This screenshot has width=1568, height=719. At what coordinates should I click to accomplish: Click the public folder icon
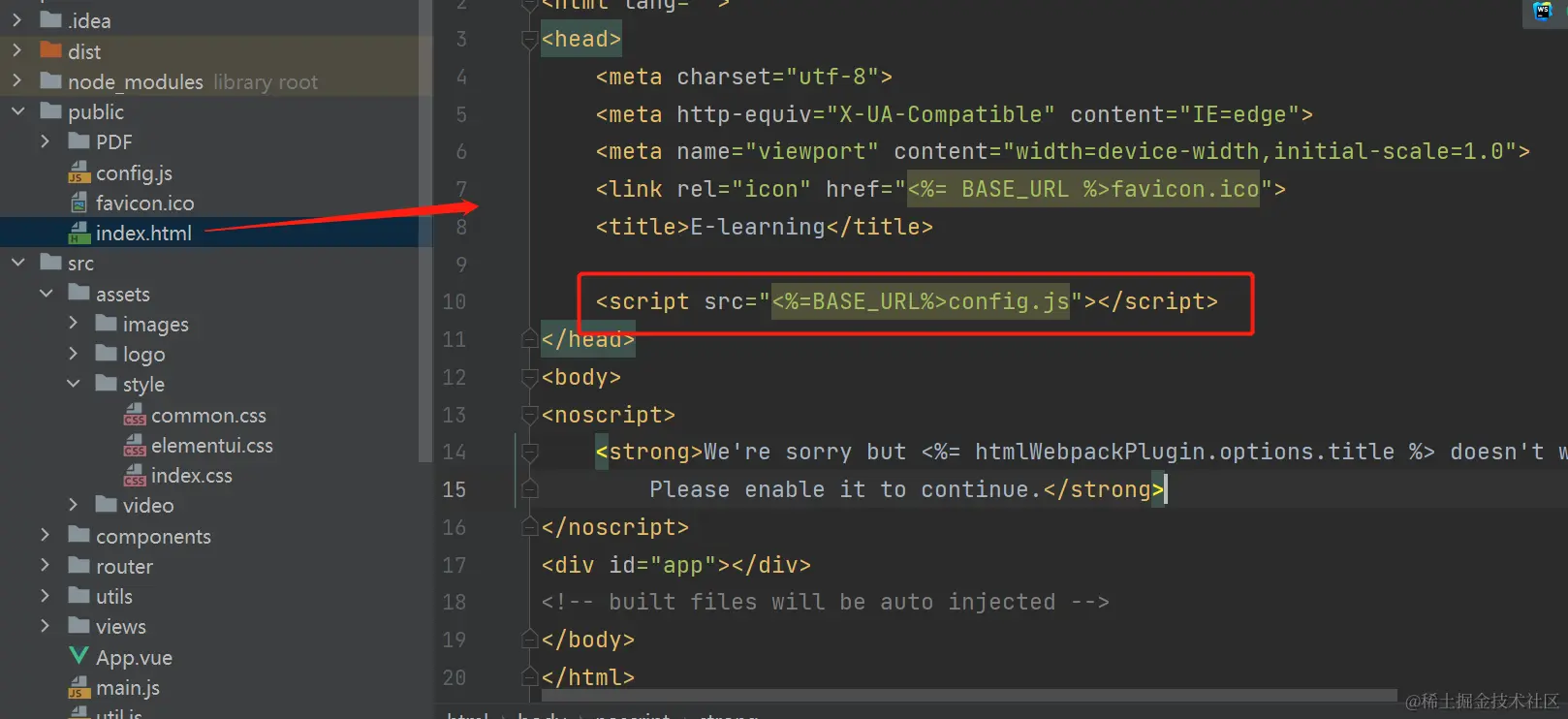pos(51,110)
